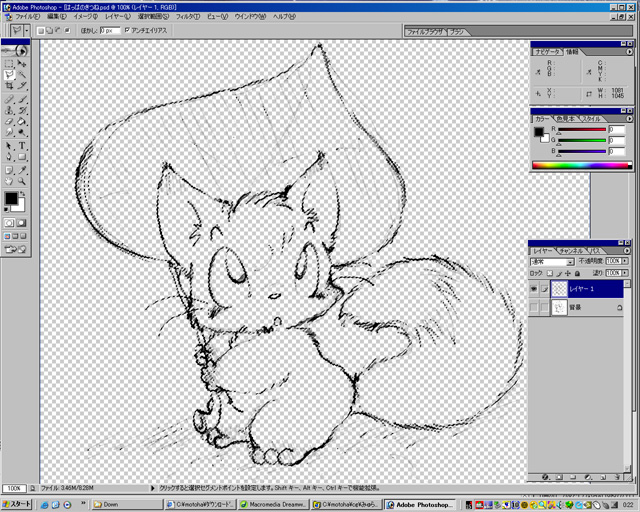
Task: Open the status bar info arrow
Action: [153, 488]
